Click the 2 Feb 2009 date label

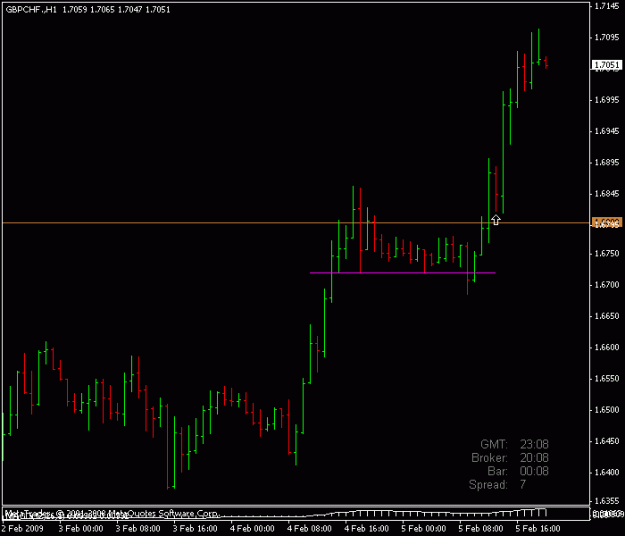click(22, 529)
